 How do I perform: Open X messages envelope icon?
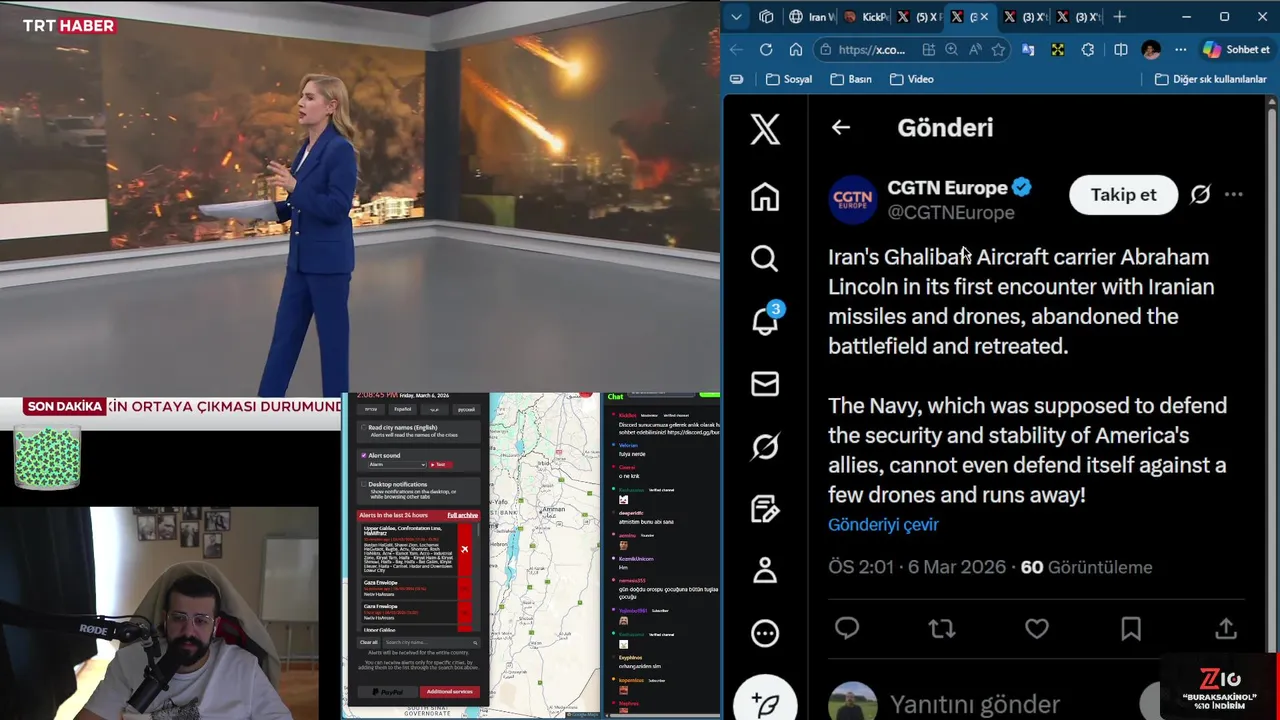[765, 384]
